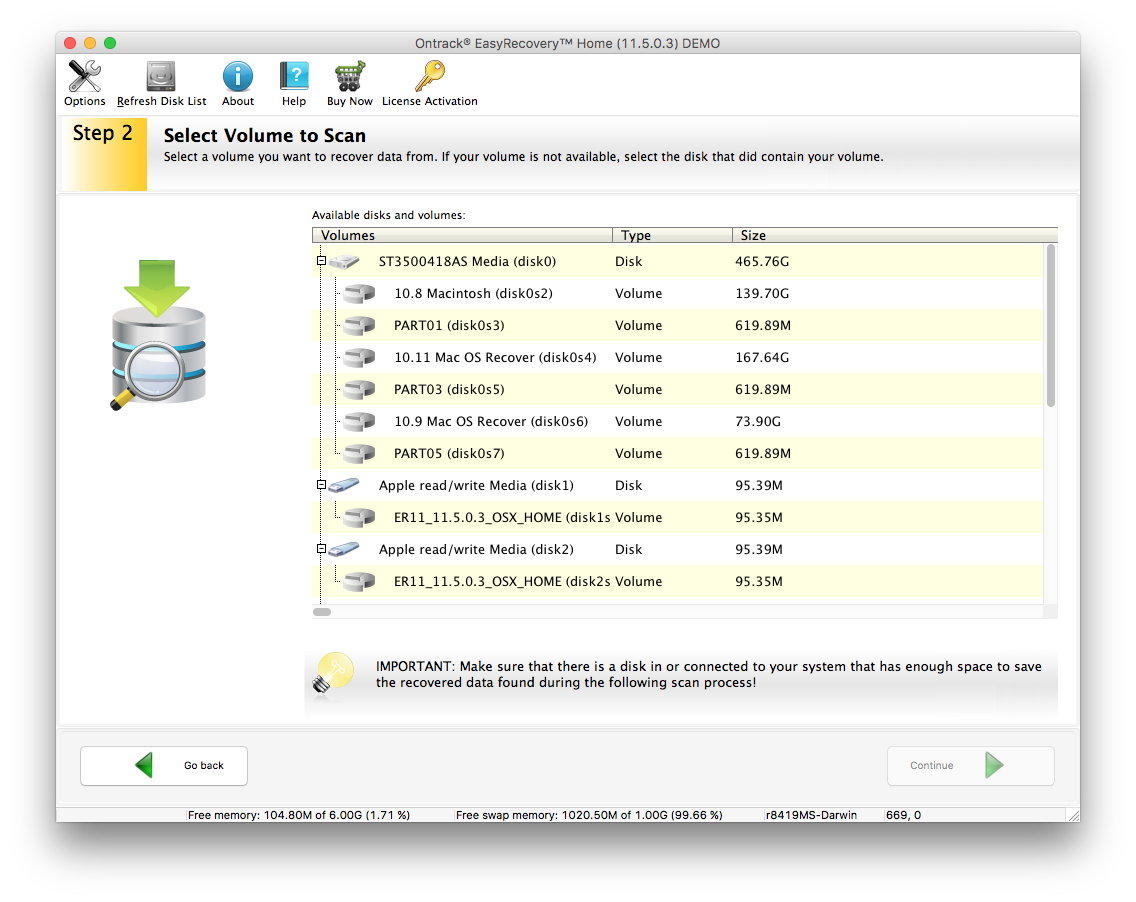Click volume icon beside 10.9 Mac OS Recover

pos(359,421)
